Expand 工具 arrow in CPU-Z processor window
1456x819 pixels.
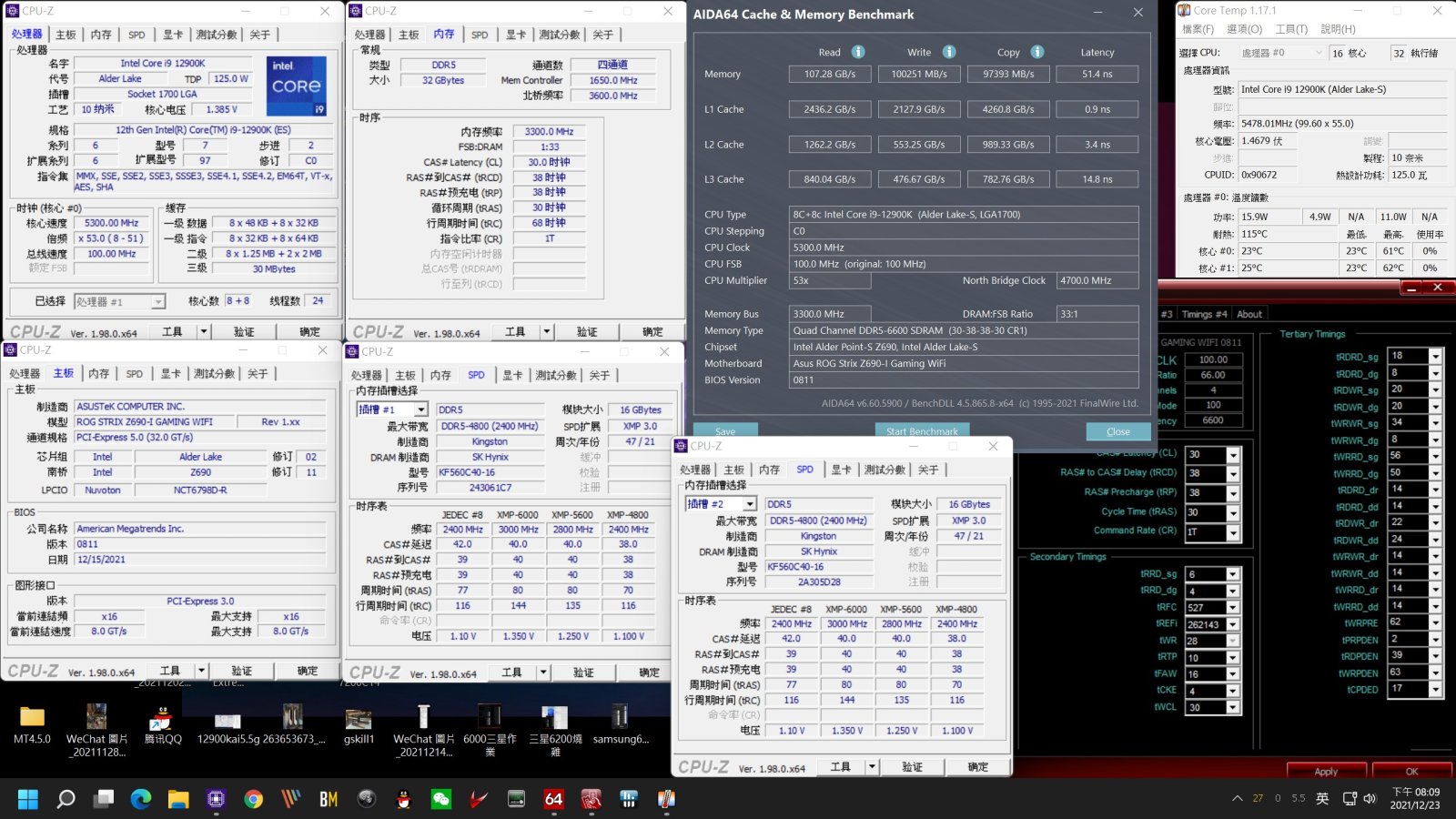204,331
